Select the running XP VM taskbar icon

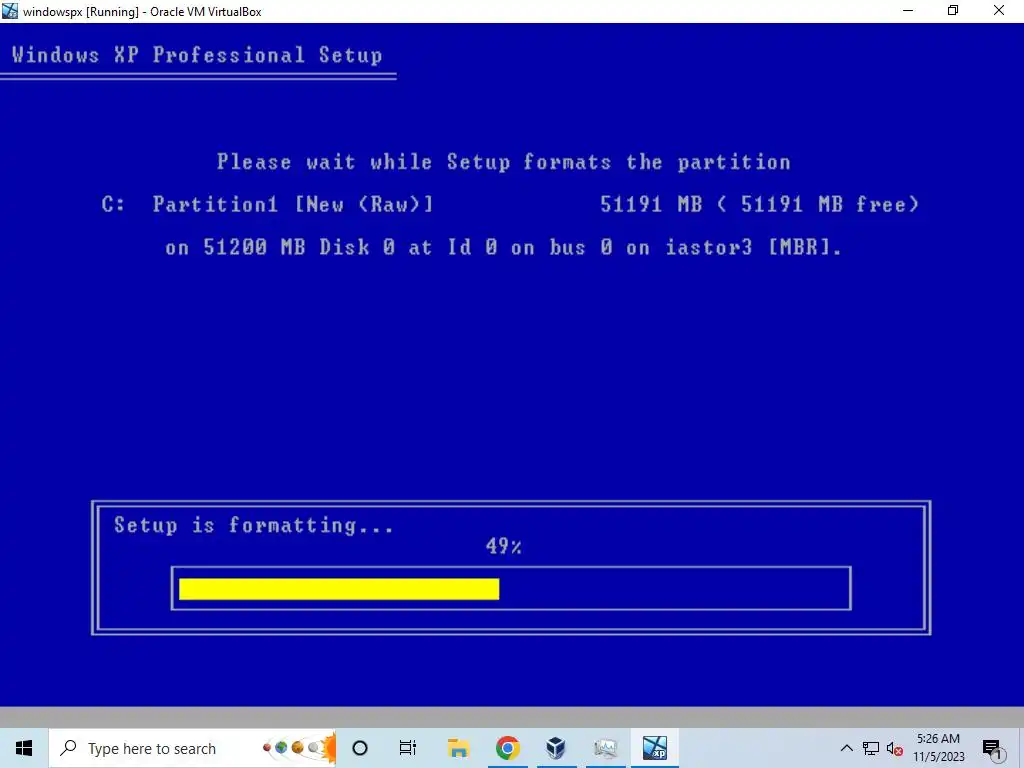click(x=654, y=748)
